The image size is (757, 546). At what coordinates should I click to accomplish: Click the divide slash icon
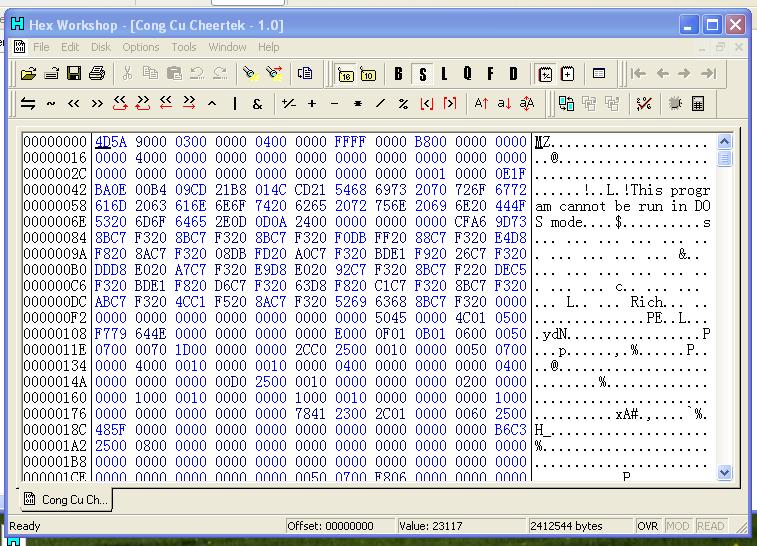(x=380, y=103)
